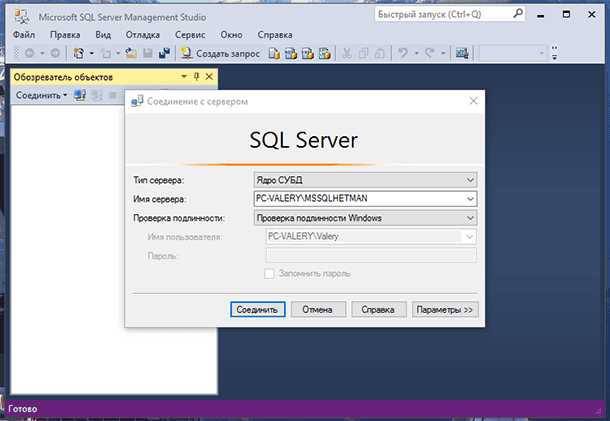Screen dimensions: 610x421
Task: Click the Параметры >> button
Action: (x=444, y=310)
